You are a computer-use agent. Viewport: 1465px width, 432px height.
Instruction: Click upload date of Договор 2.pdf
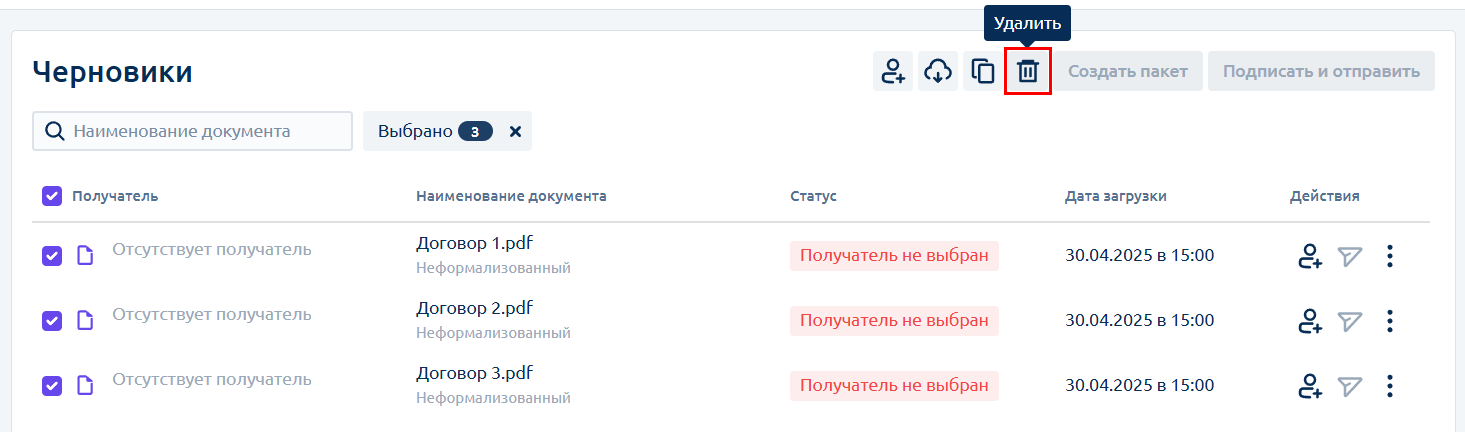tap(1139, 321)
